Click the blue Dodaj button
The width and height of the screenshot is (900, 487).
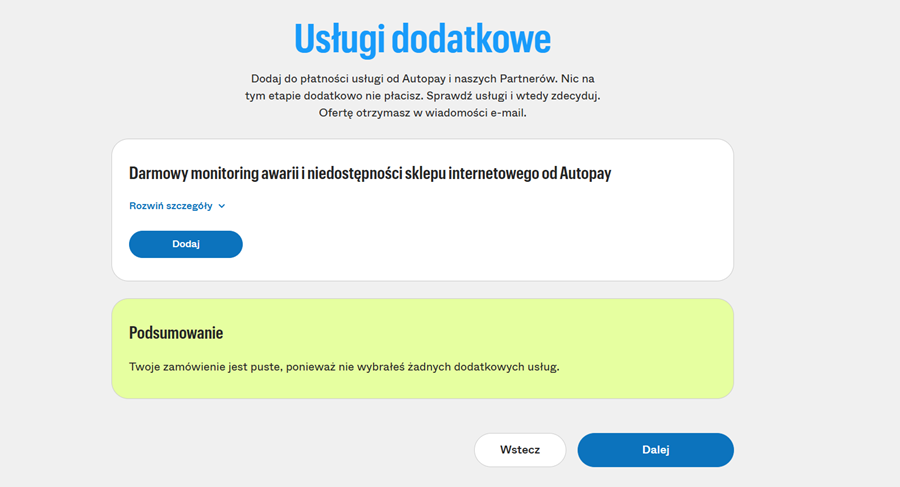point(185,244)
